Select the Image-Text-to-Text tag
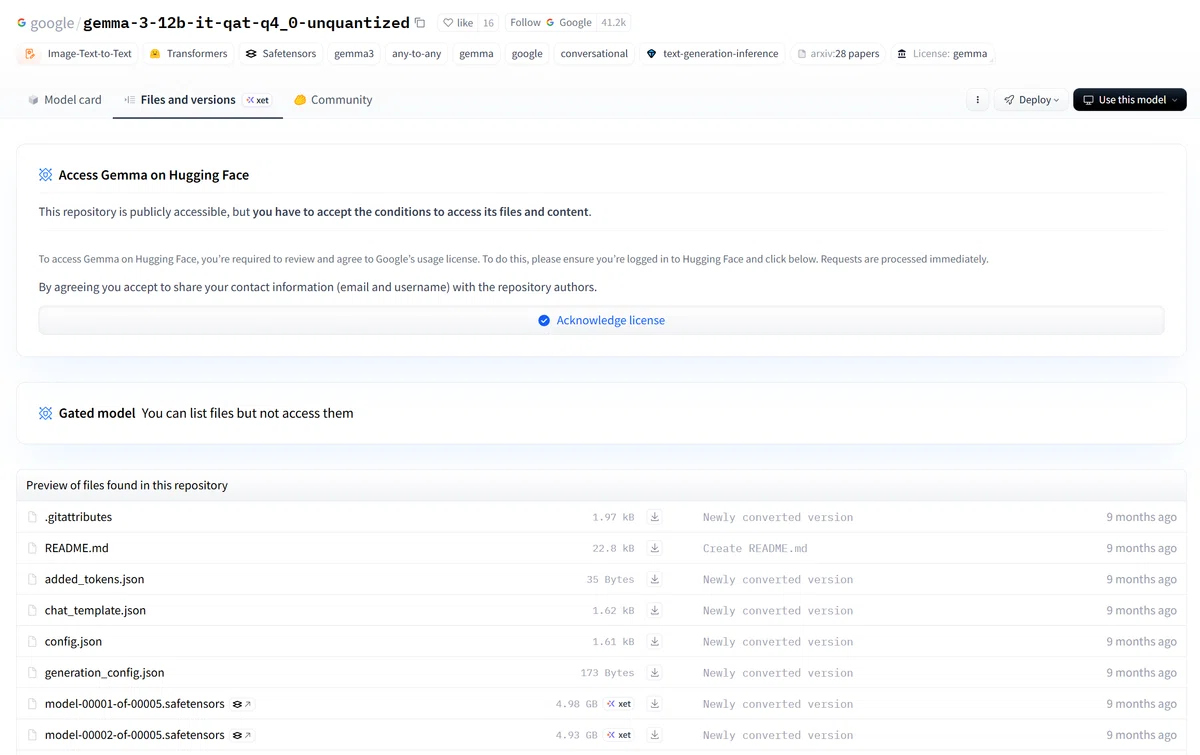This screenshot has height=755, width=1200. 78,54
